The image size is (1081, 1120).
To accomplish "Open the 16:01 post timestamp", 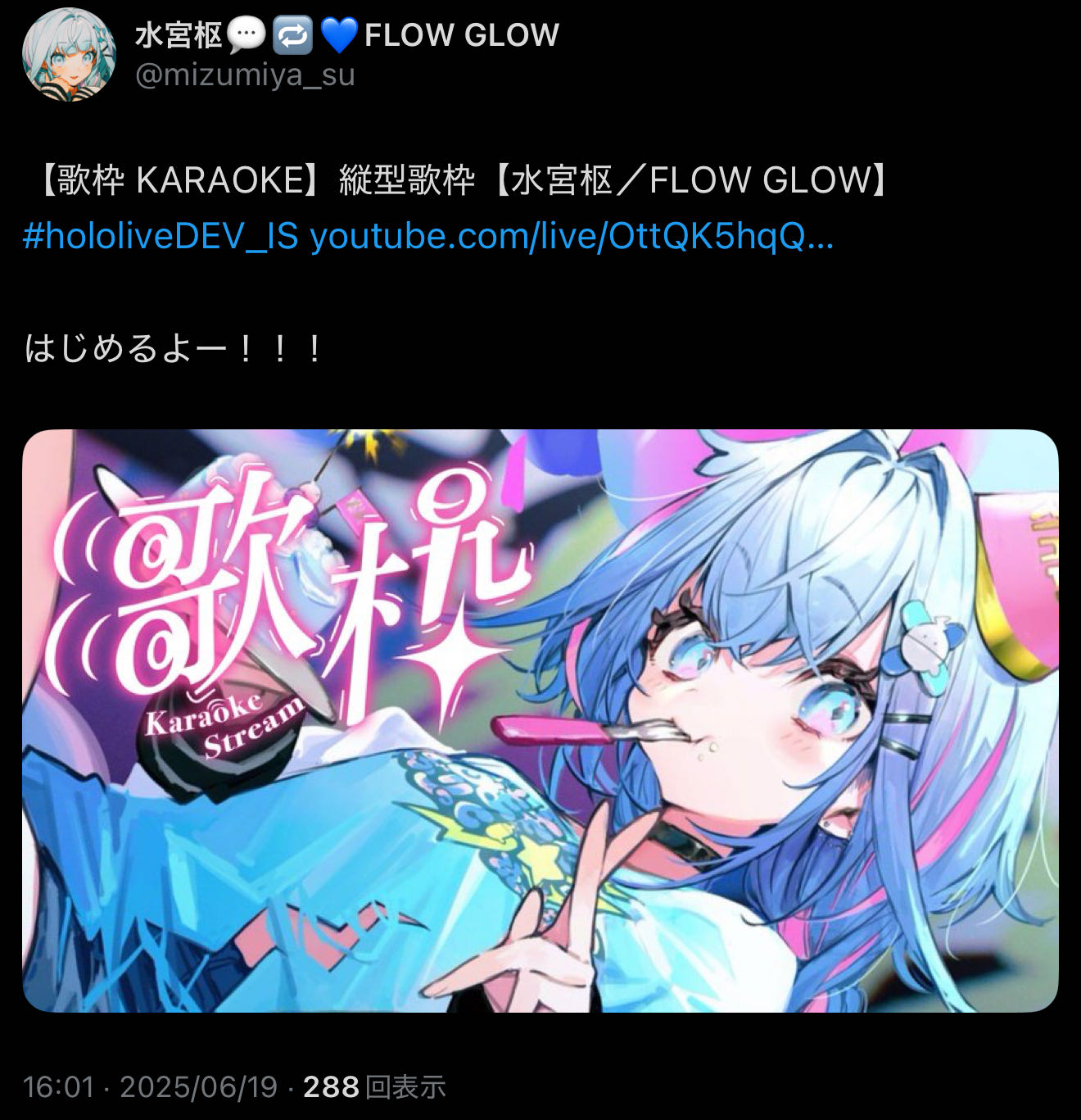I will point(59,1086).
